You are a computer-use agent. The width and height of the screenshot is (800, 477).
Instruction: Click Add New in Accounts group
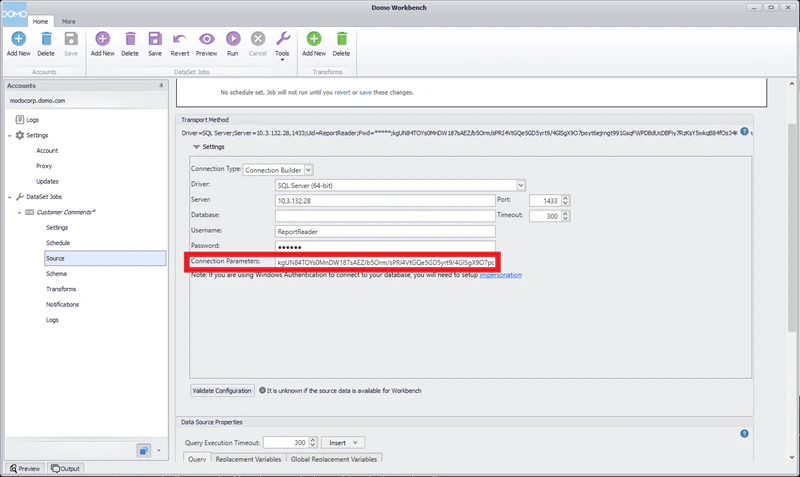point(18,43)
